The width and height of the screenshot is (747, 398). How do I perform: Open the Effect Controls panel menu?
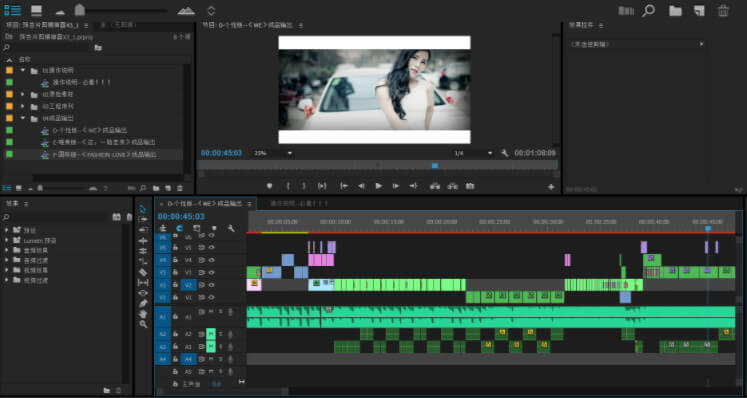point(601,25)
